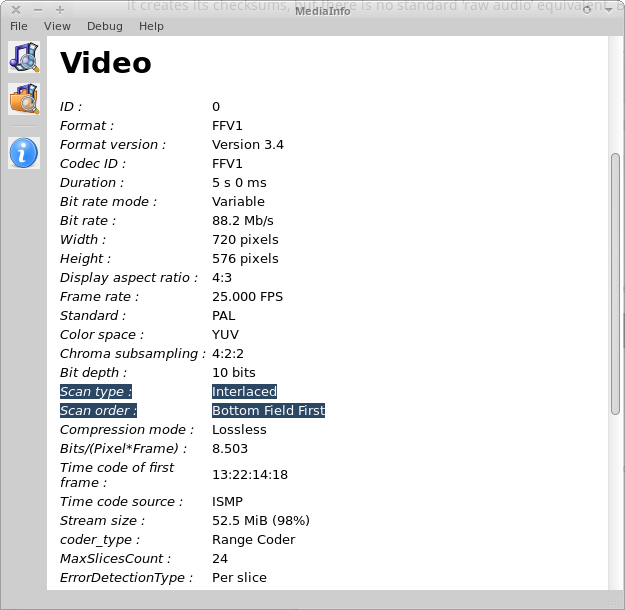The width and height of the screenshot is (625, 610).
Task: Open the File menu
Action: pos(19,26)
